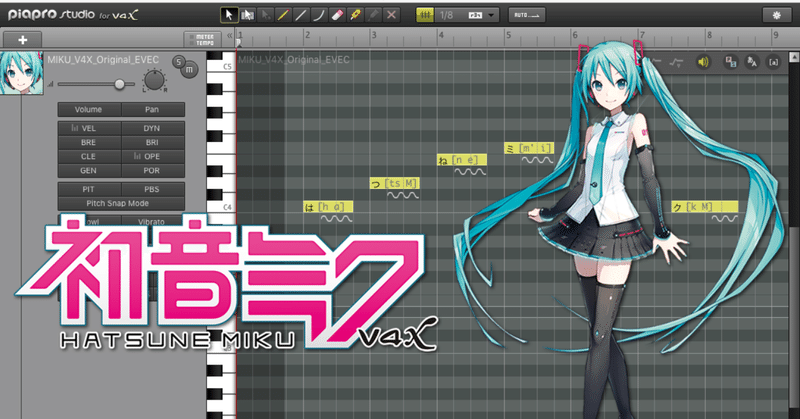Image resolution: width=800 pixels, height=419 pixels.
Task: Select the straight line tool
Action: (301, 15)
